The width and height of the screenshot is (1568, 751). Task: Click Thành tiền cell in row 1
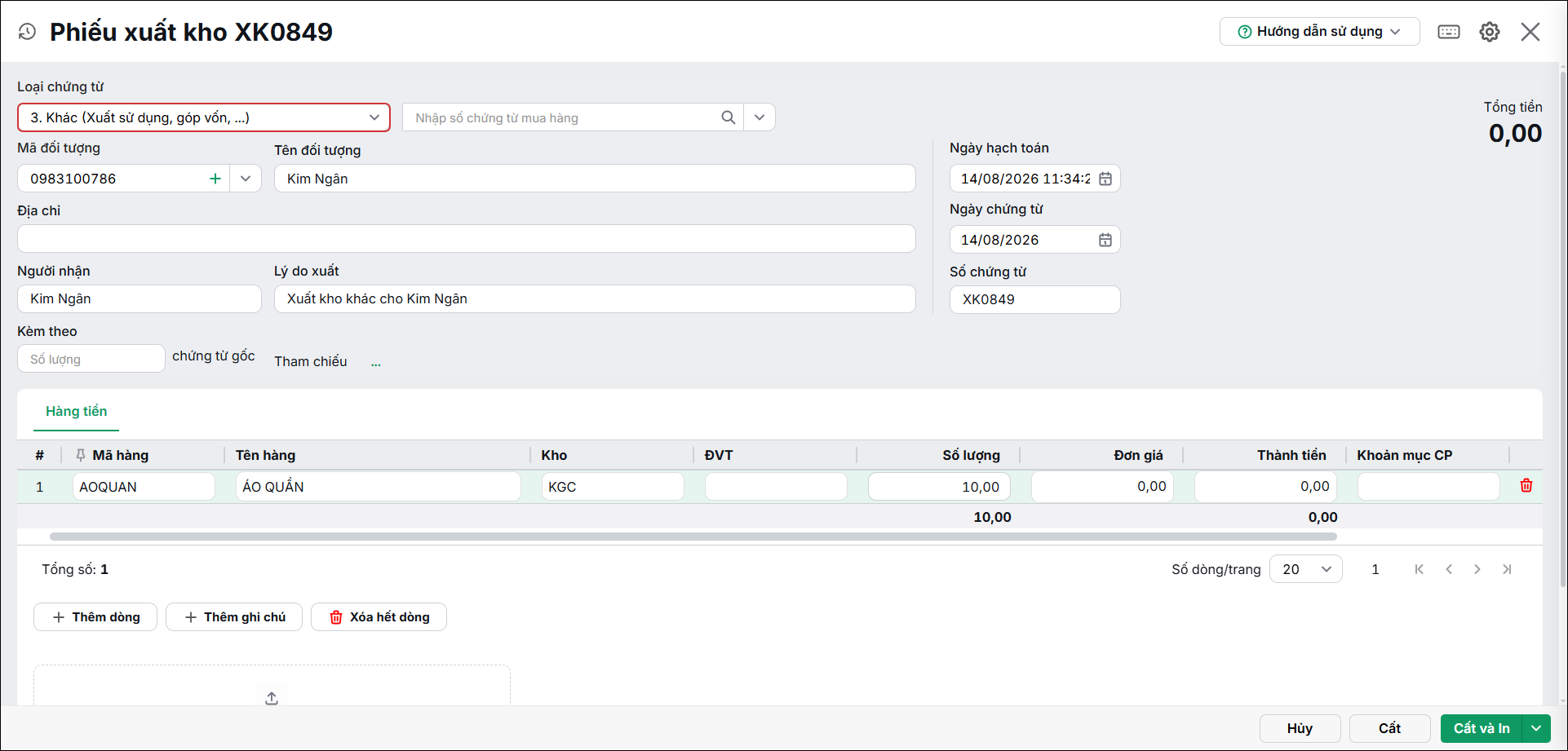(x=1265, y=487)
